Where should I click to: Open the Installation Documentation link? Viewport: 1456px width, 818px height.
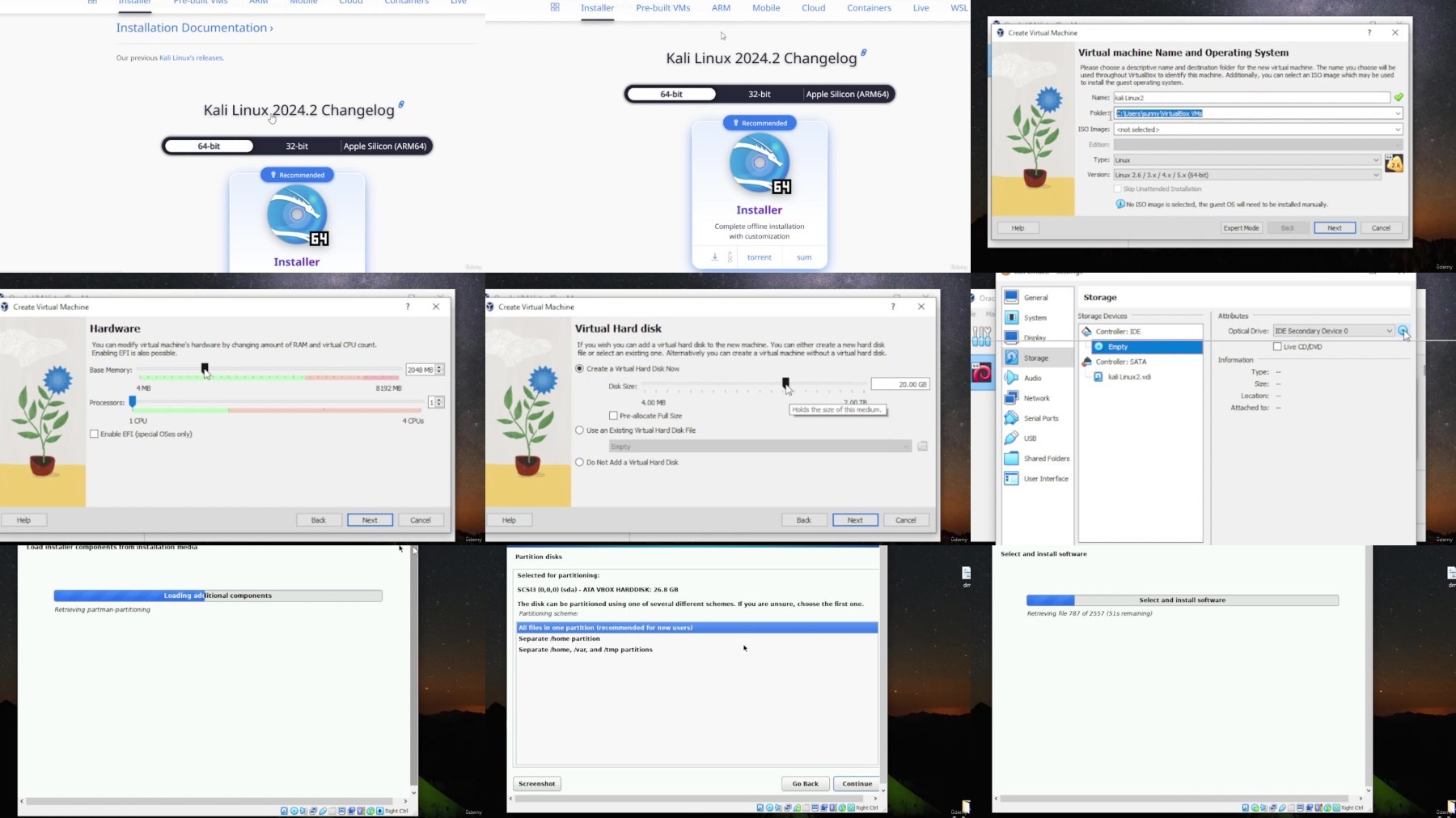[x=194, y=28]
